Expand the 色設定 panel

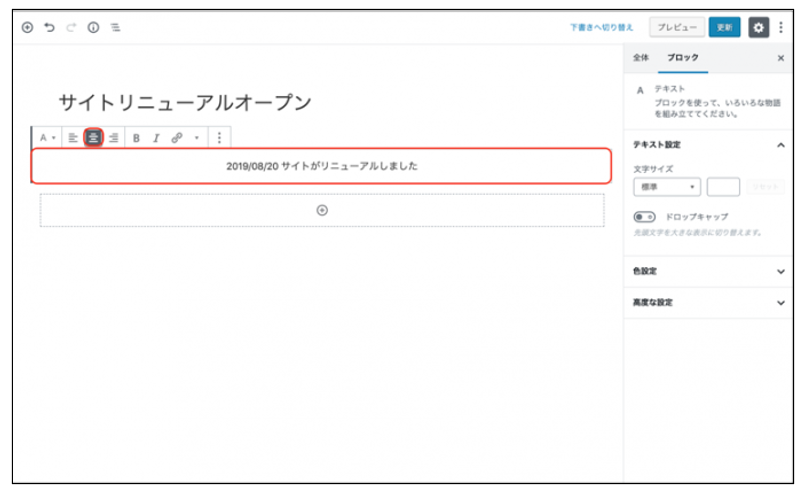[708, 271]
